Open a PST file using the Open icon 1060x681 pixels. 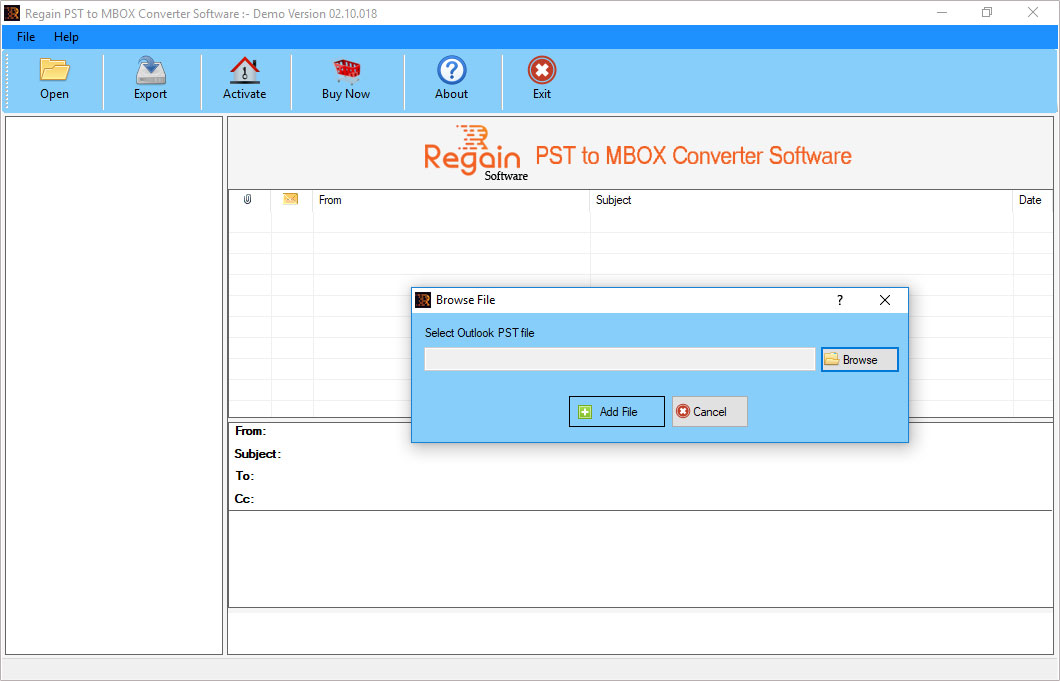point(54,78)
